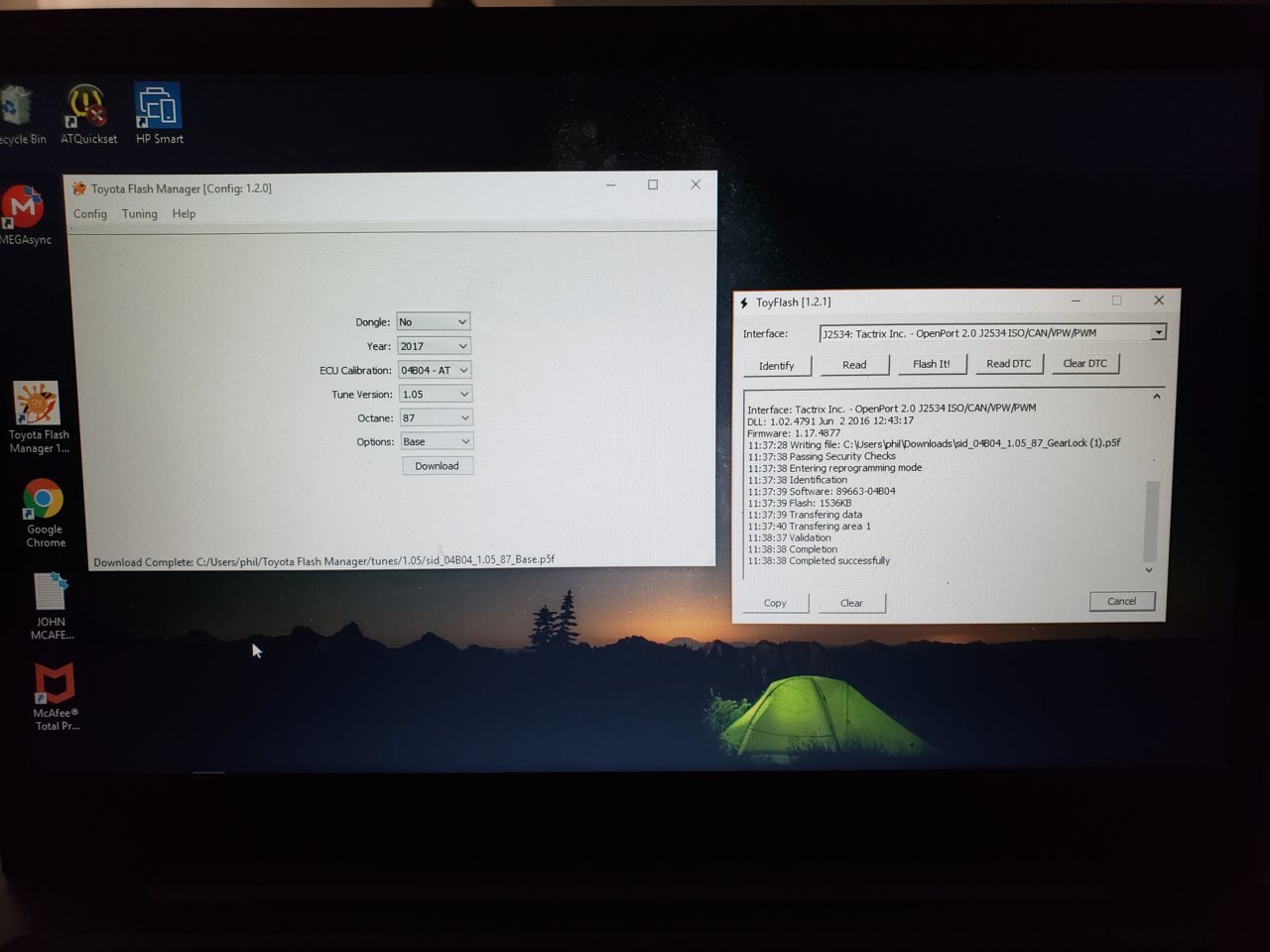Click the Read DTC button

click(x=1009, y=364)
